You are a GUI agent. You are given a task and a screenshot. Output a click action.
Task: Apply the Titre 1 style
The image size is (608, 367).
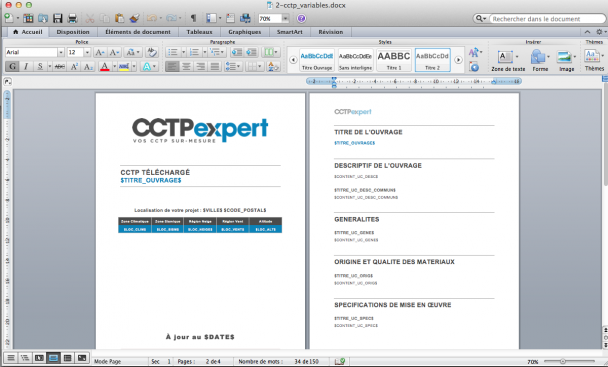[394, 60]
